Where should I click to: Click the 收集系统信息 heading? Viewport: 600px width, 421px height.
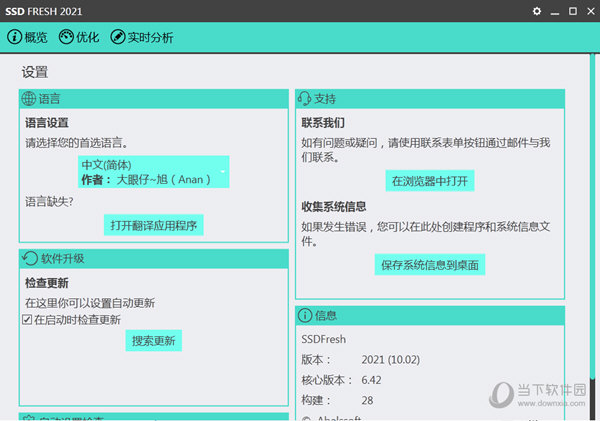(334, 206)
